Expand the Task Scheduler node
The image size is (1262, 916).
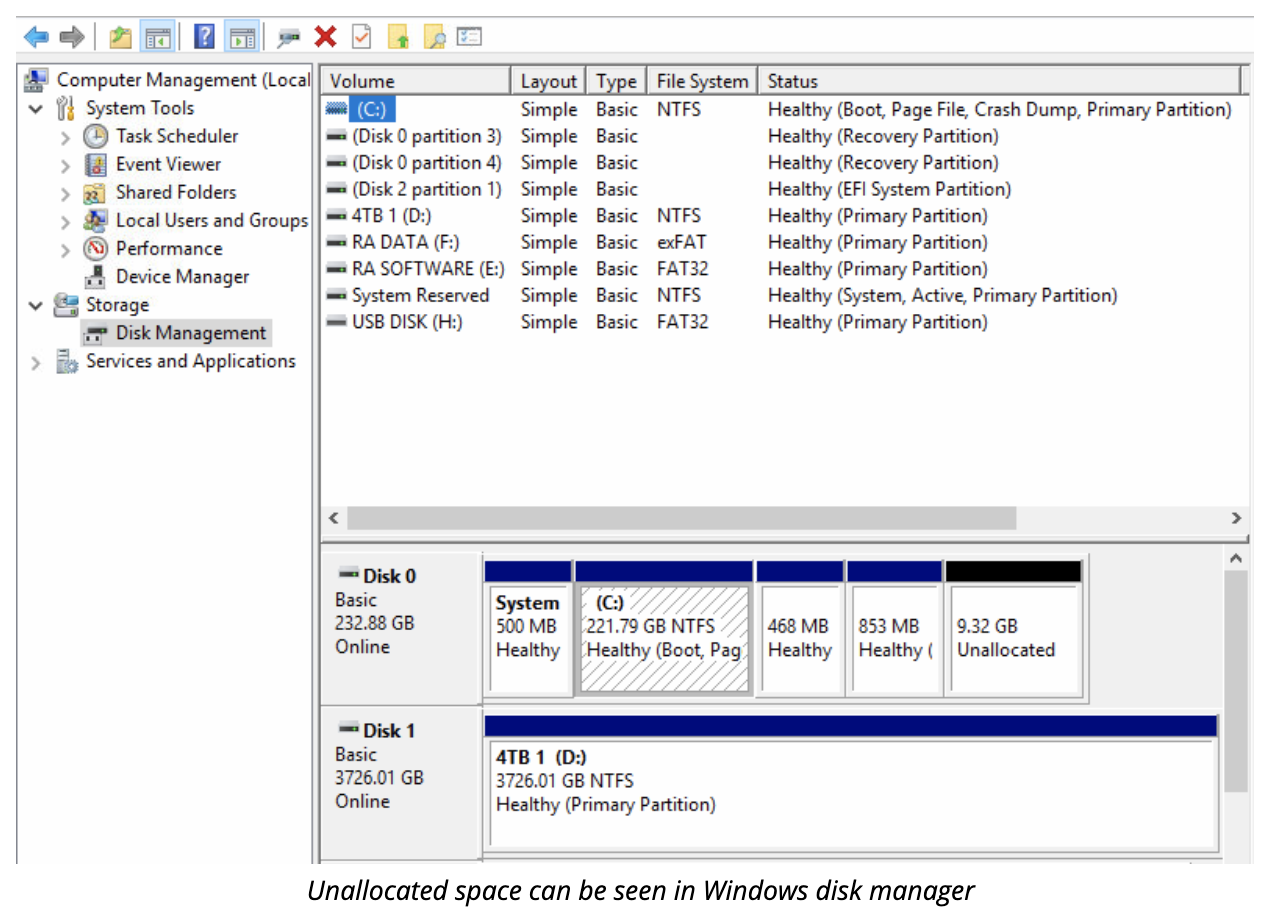tap(66, 137)
